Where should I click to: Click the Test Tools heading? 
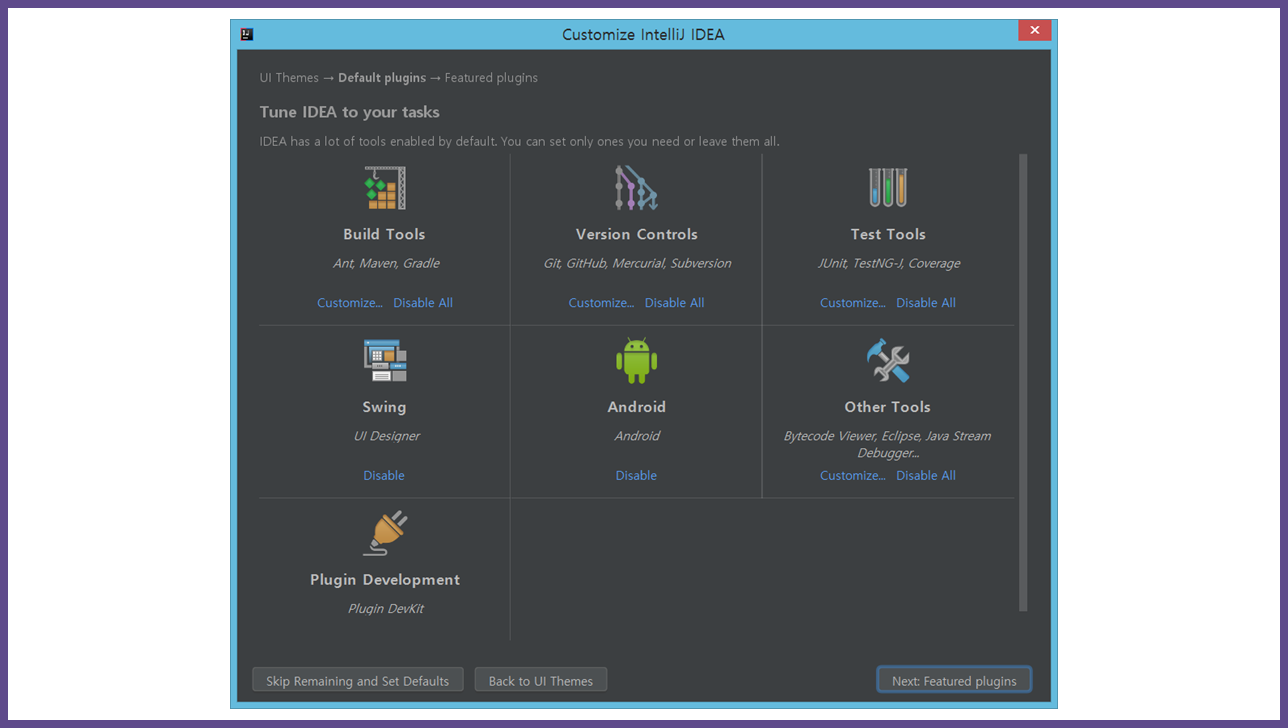888,234
